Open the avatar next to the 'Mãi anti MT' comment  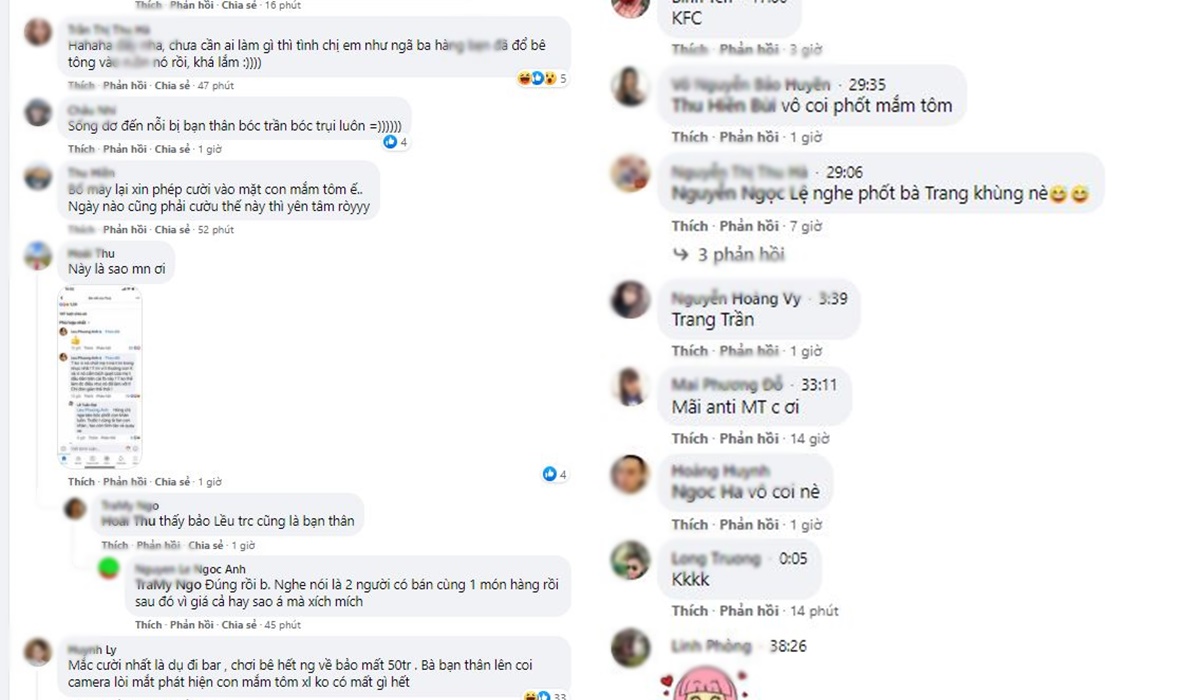pyautogui.click(x=631, y=388)
